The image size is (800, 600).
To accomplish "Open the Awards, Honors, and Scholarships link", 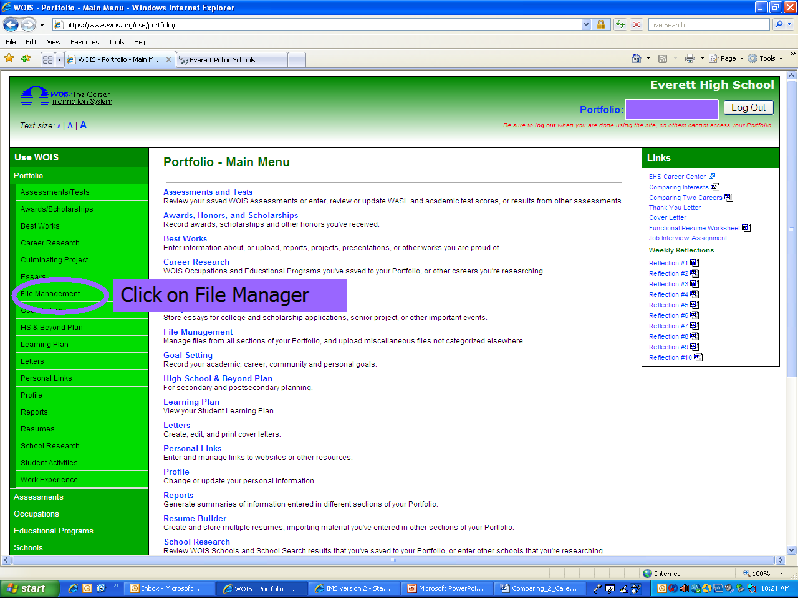I will [231, 215].
